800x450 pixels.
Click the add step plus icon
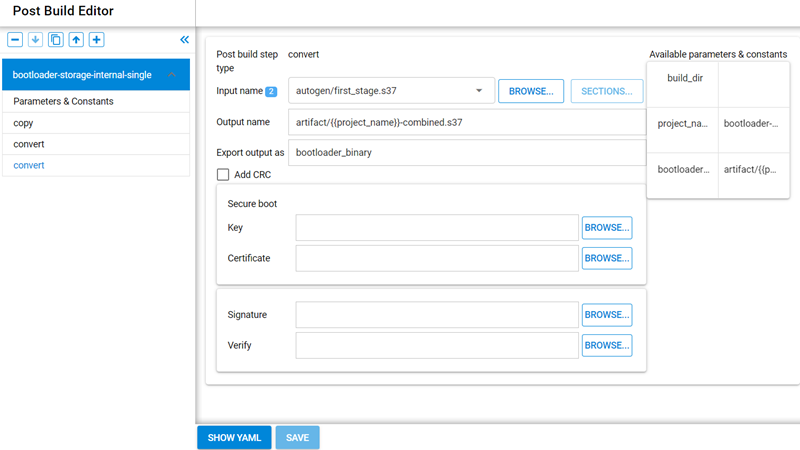click(96, 40)
